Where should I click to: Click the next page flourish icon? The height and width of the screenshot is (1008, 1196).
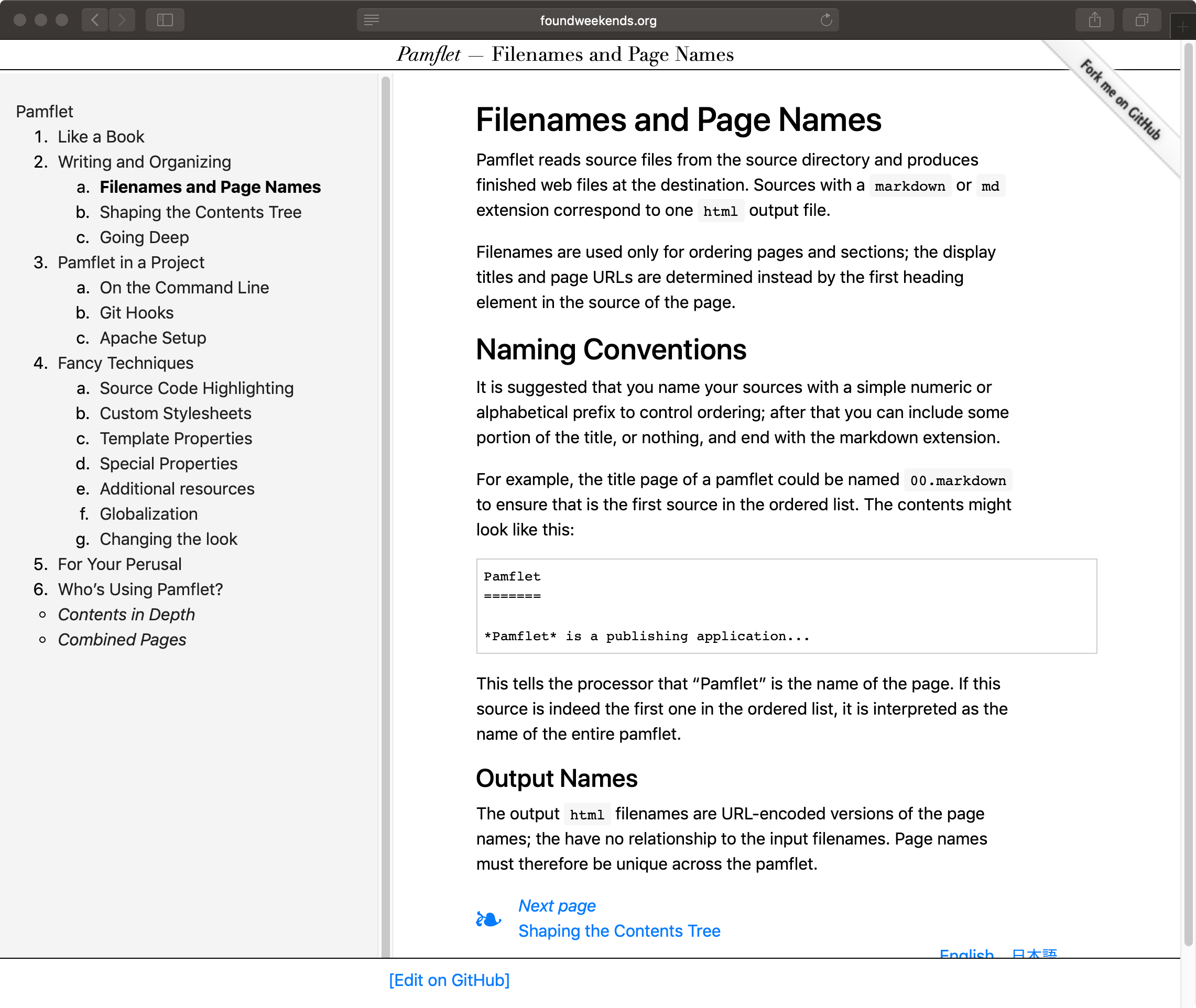point(488,919)
